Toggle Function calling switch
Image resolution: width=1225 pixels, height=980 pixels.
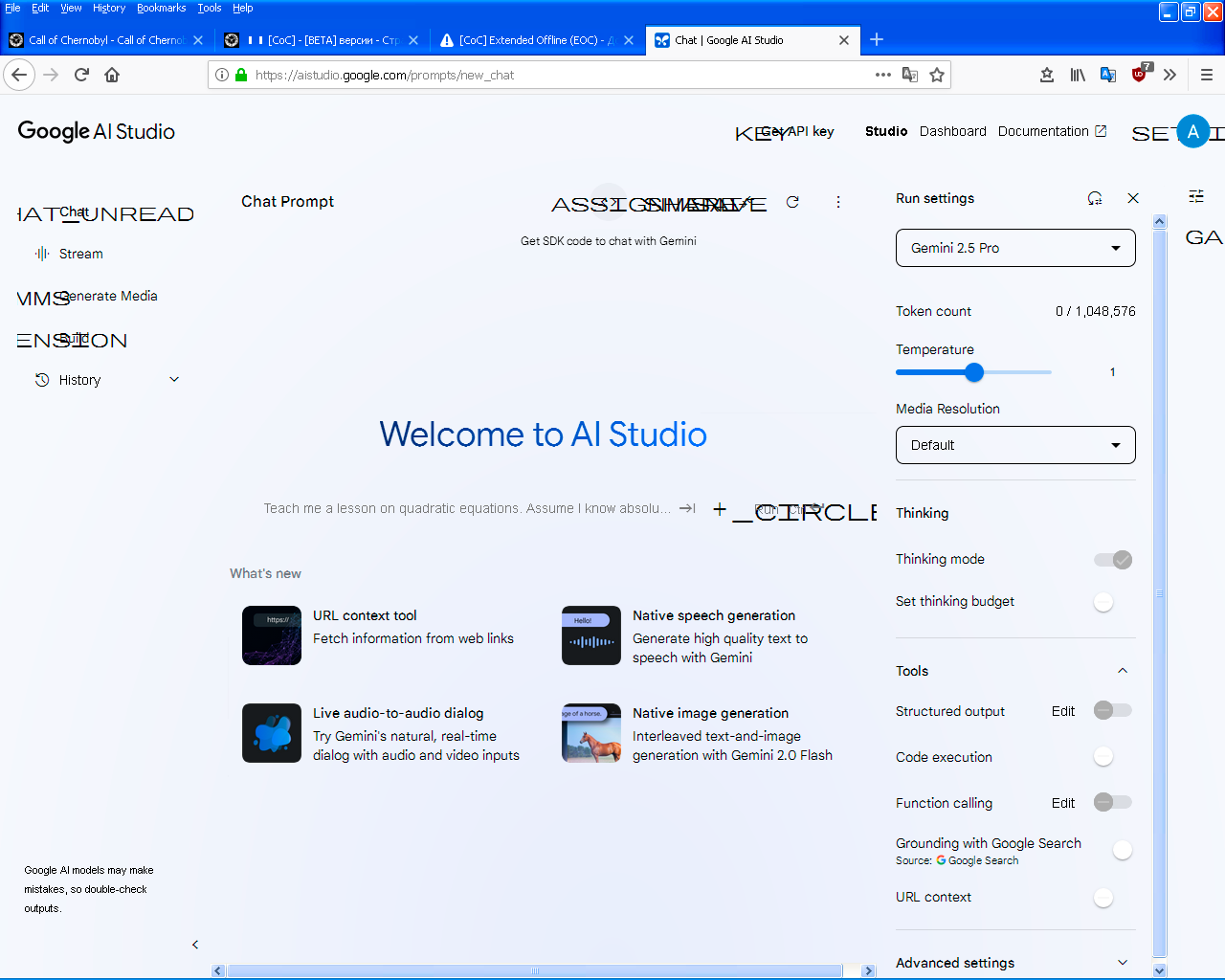[x=1113, y=802]
